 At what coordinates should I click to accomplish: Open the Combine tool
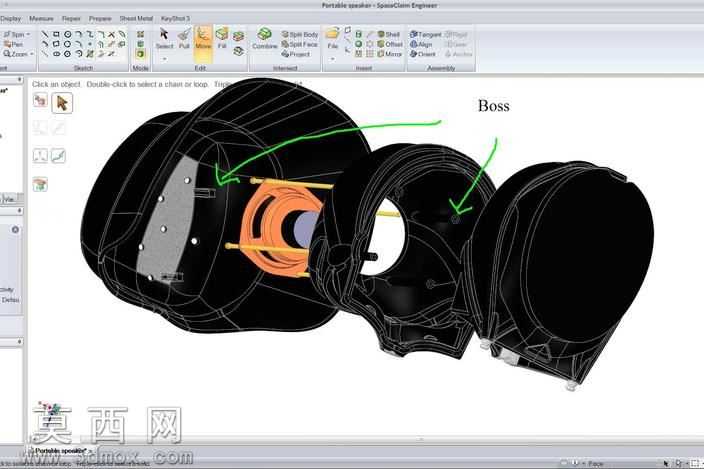(264, 39)
